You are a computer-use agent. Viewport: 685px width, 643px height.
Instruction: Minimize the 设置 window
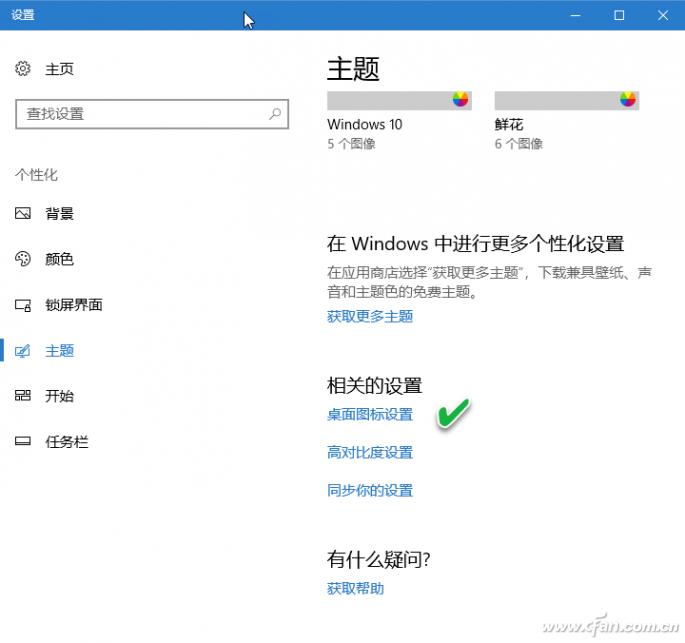576,15
